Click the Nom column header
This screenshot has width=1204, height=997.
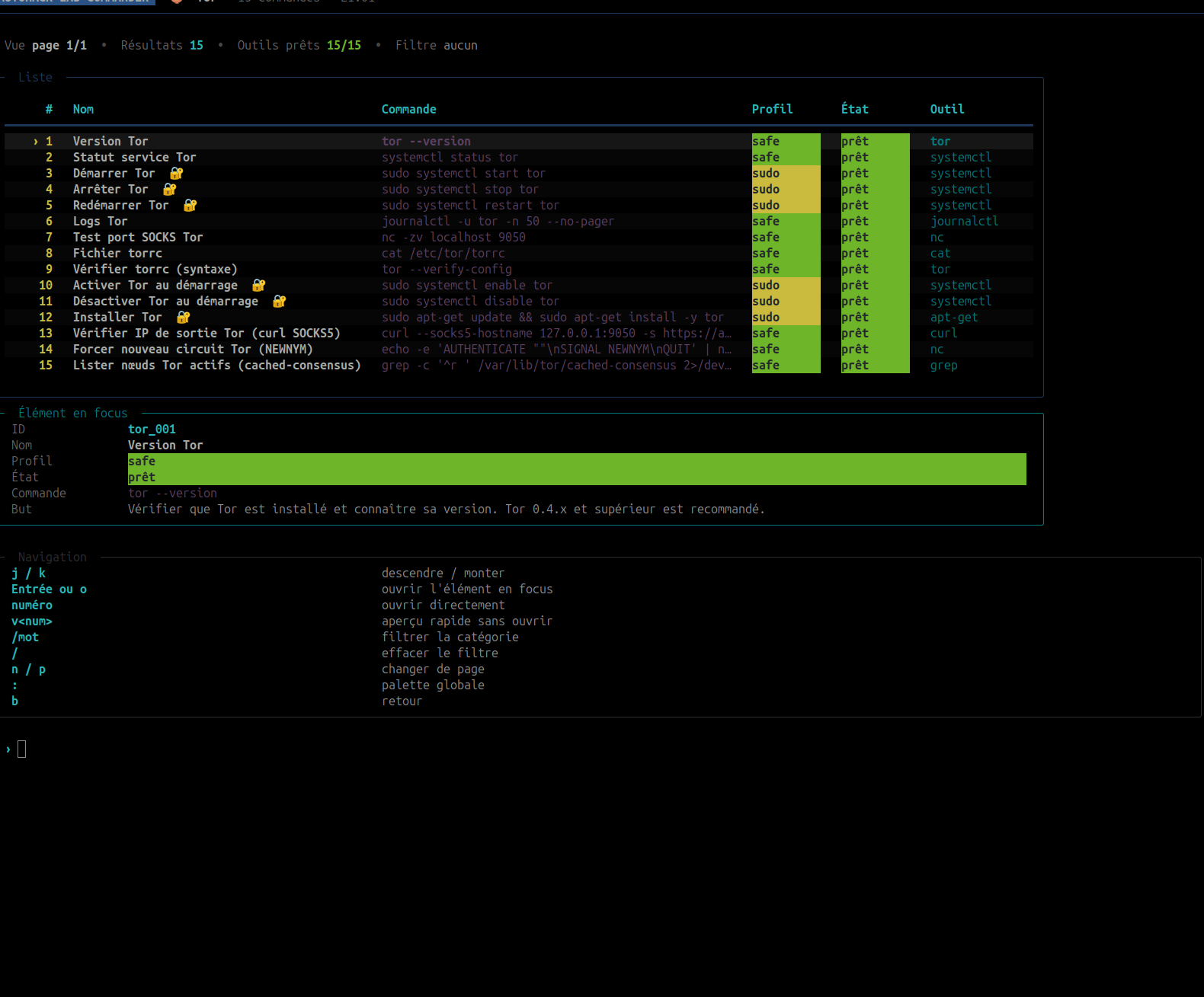coord(83,109)
